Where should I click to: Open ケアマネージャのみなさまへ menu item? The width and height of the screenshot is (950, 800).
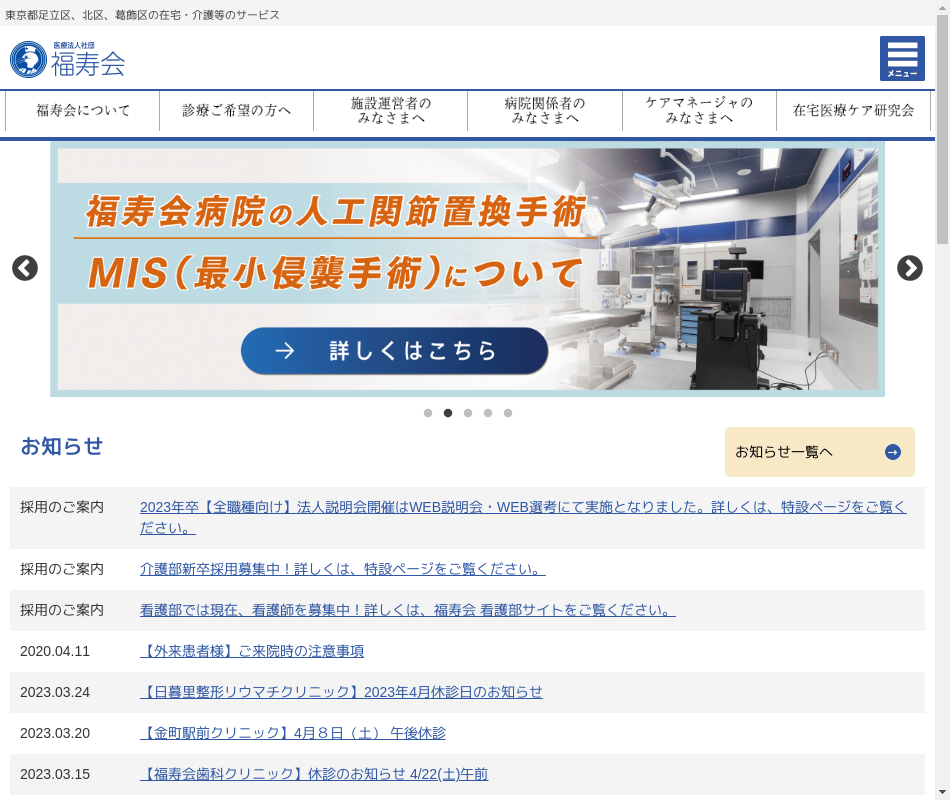(x=699, y=110)
